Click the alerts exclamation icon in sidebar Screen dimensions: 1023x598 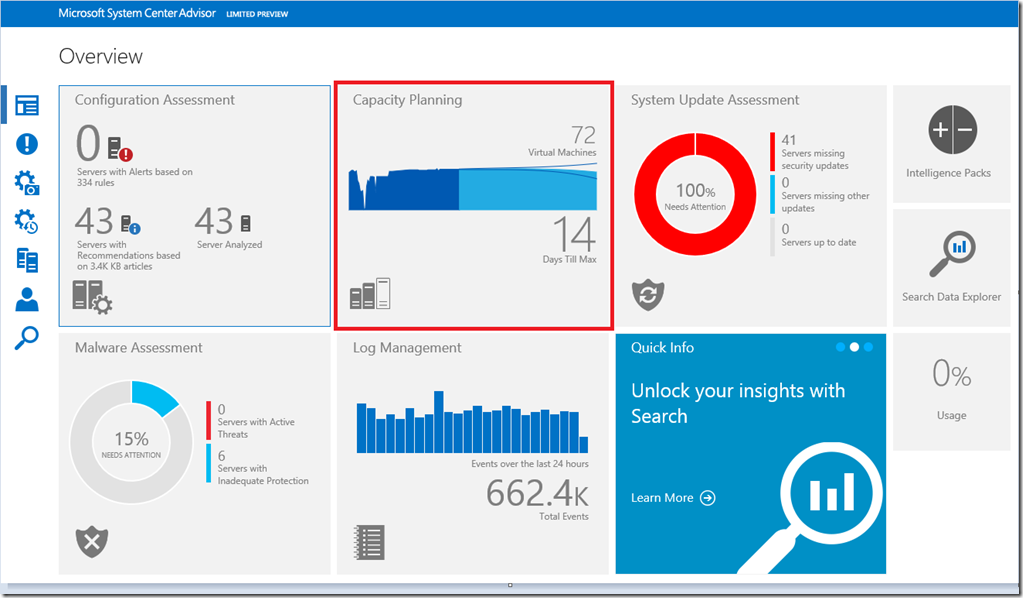click(x=27, y=144)
